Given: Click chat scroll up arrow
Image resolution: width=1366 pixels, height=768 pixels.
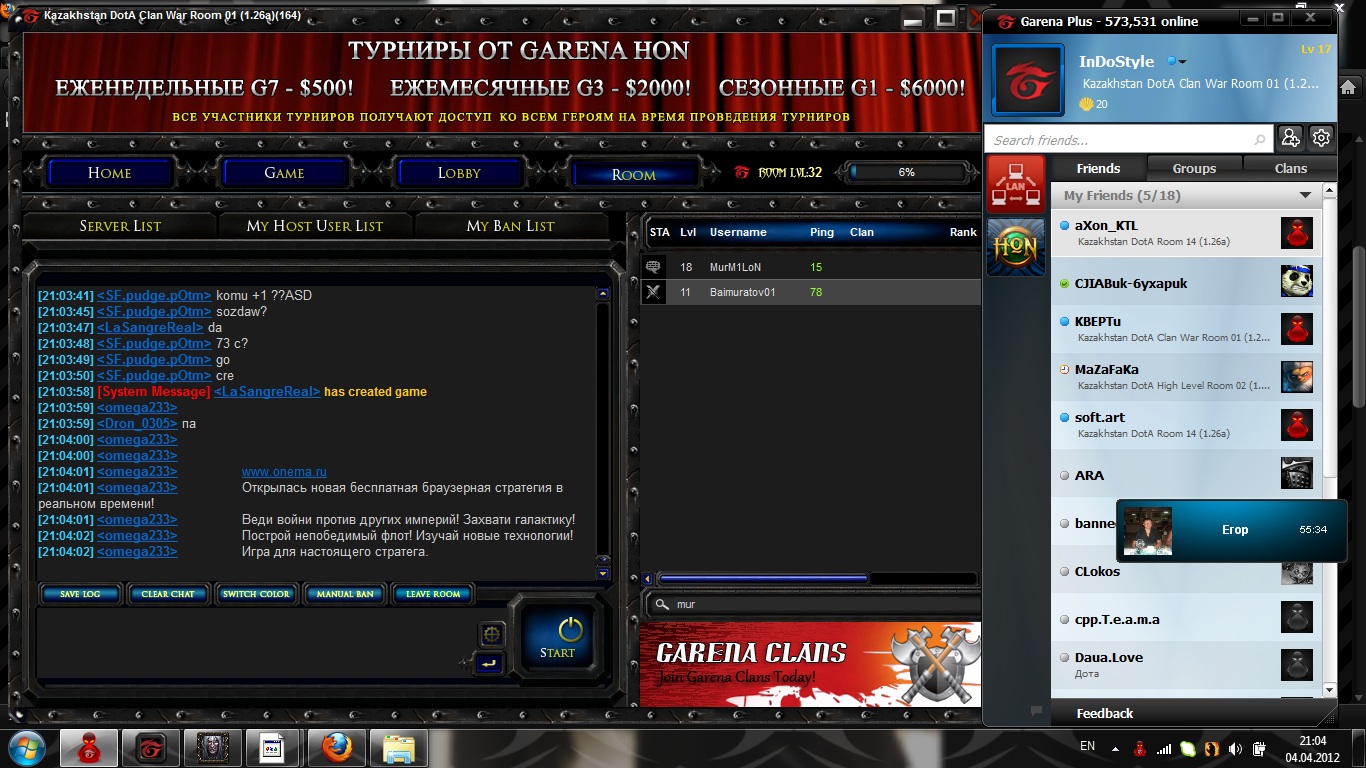Looking at the screenshot, I should click(x=603, y=294).
